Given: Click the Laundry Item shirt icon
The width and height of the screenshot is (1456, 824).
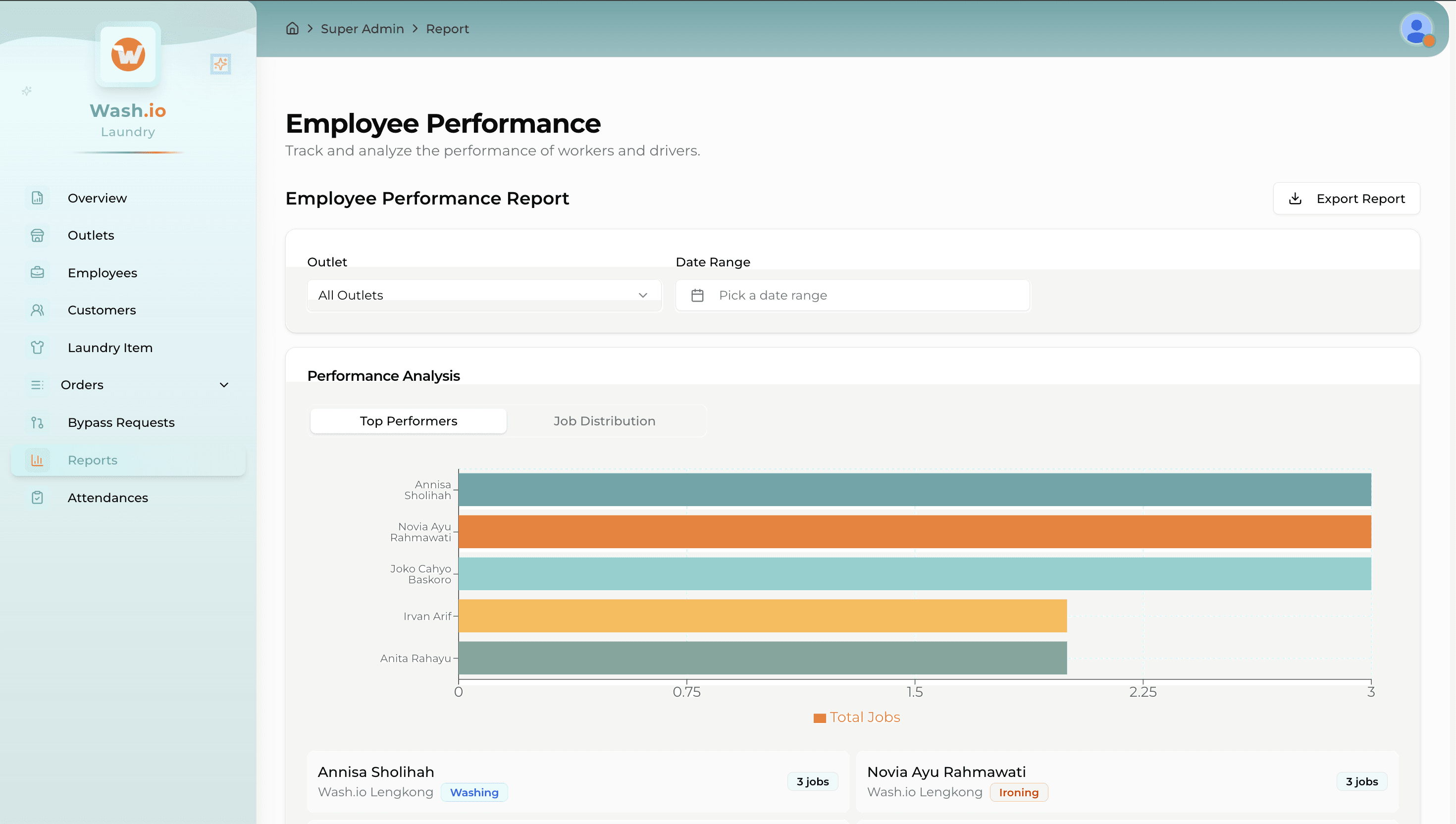Looking at the screenshot, I should coord(37,348).
